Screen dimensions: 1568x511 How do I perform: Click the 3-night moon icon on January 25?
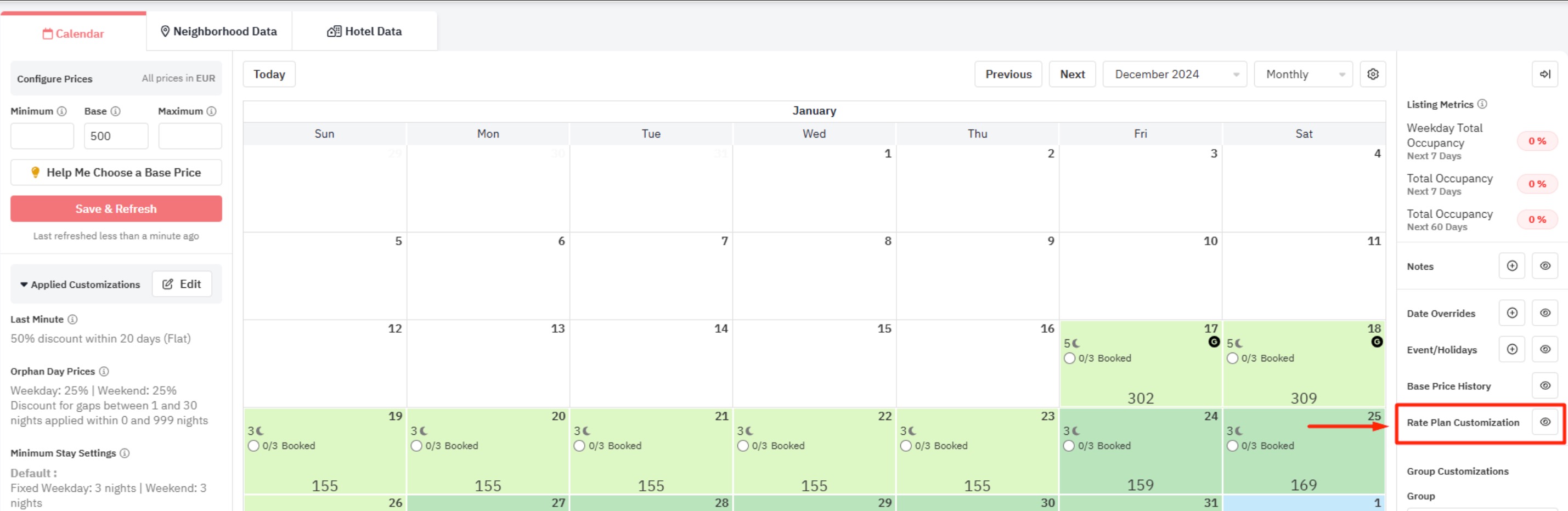click(x=1239, y=431)
